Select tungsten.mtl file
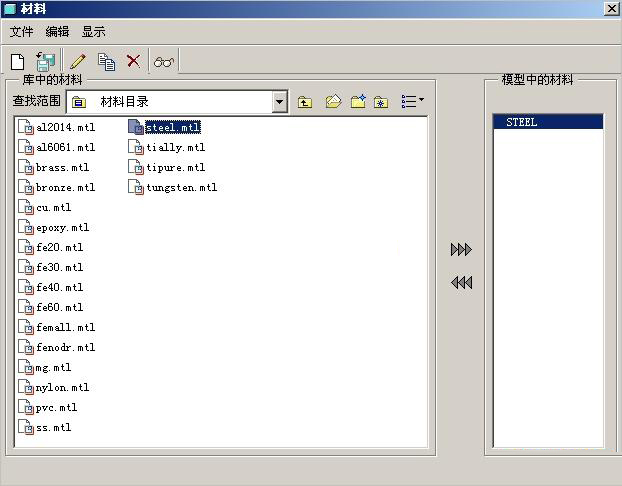Image resolution: width=622 pixels, height=486 pixels. 173,187
